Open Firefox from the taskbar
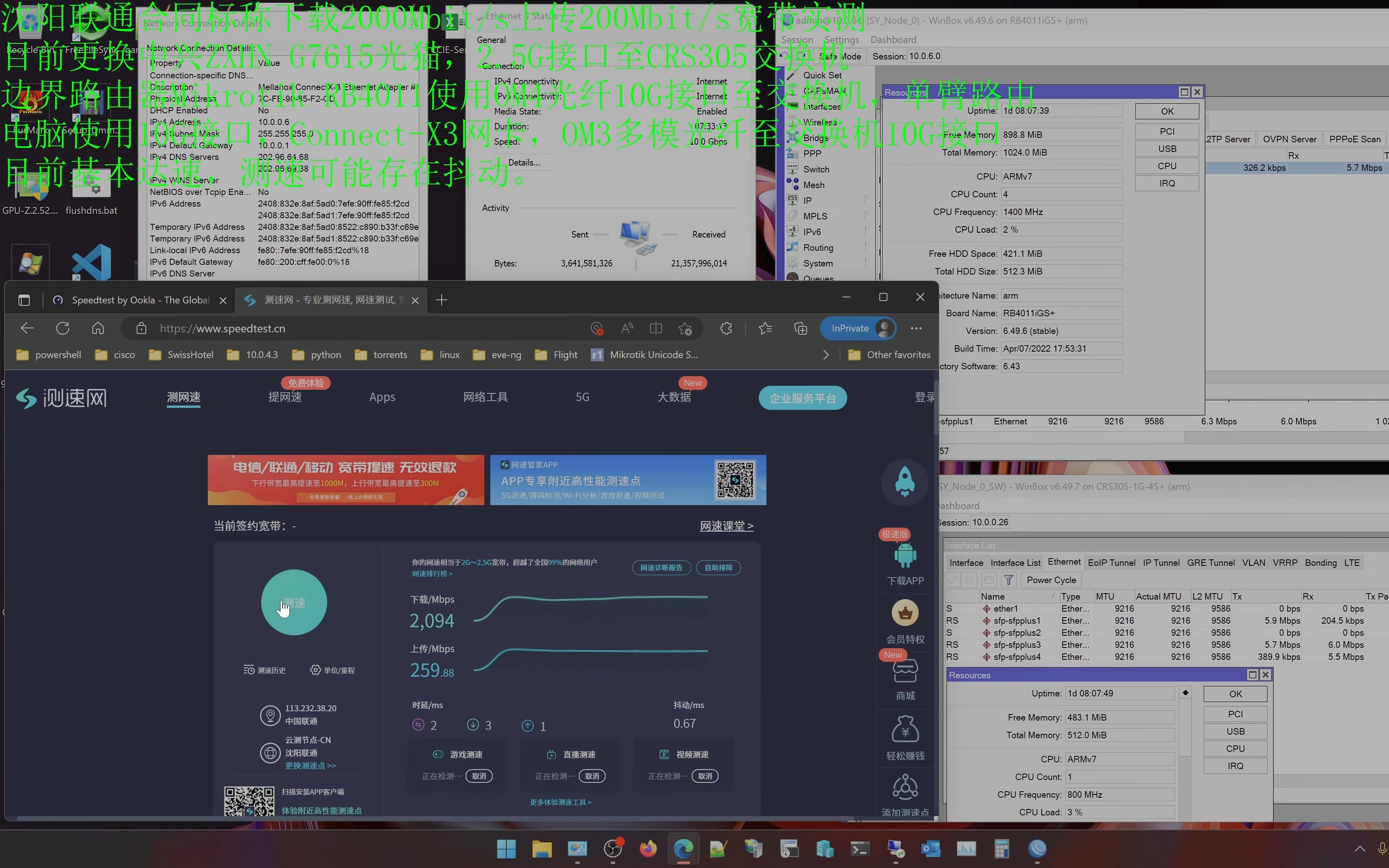Screen dimensions: 1389x868 (648, 848)
